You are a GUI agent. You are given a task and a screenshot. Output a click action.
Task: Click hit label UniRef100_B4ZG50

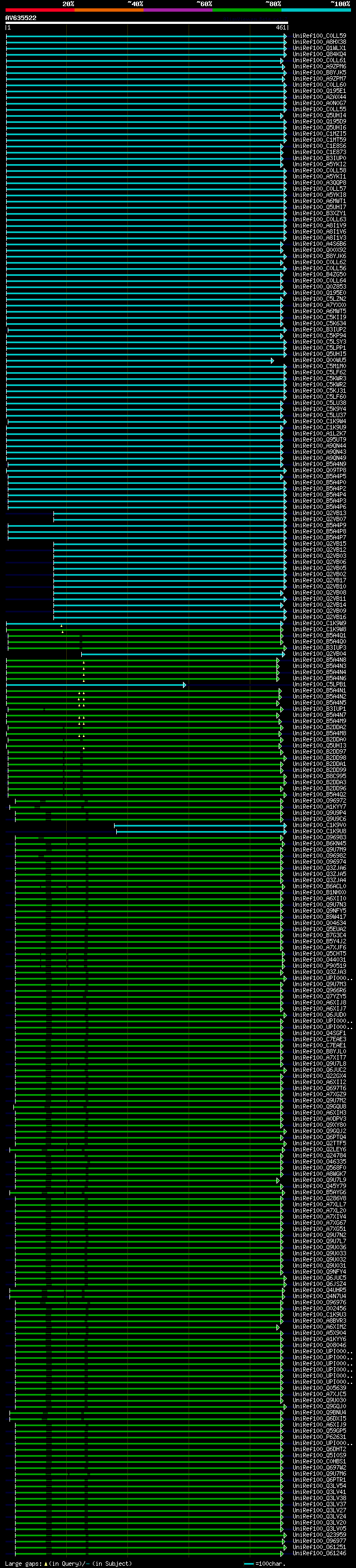319,275
